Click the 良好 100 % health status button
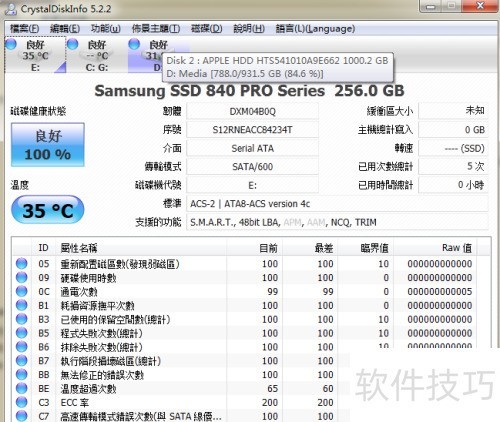This screenshot has height=422, width=500. pyautogui.click(x=48, y=145)
